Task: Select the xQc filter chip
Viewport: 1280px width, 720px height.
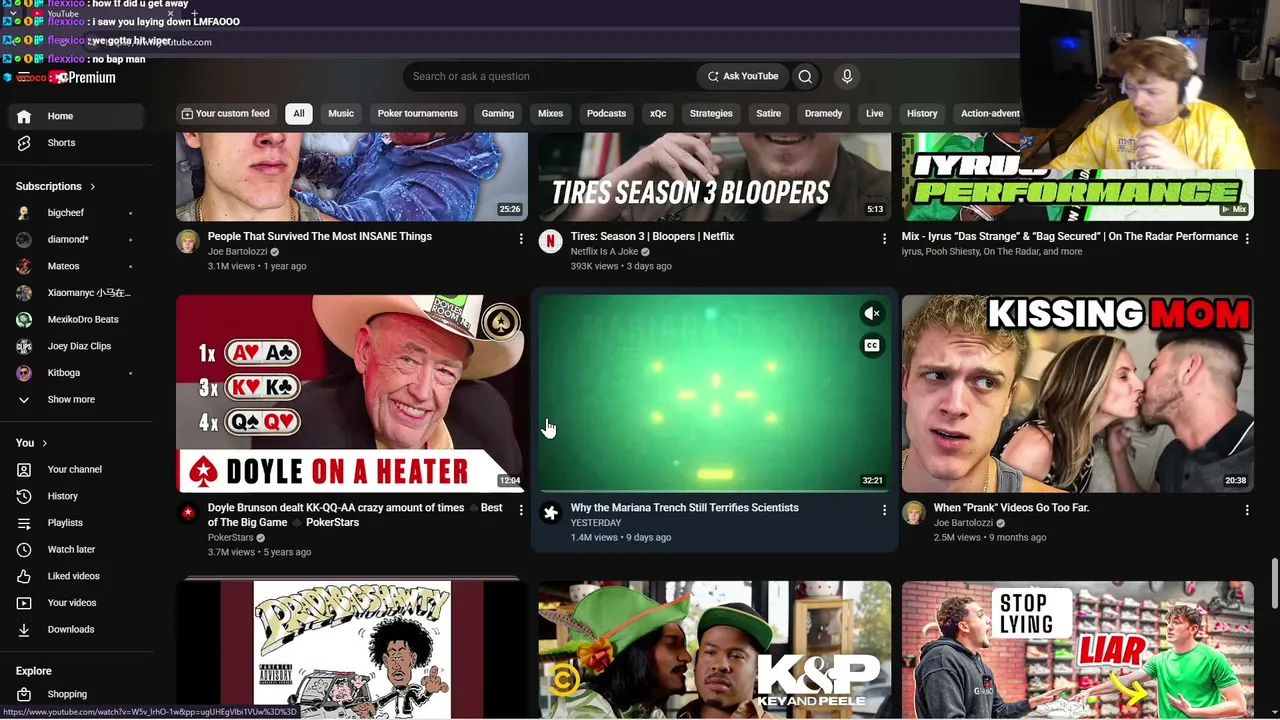Action: [658, 114]
